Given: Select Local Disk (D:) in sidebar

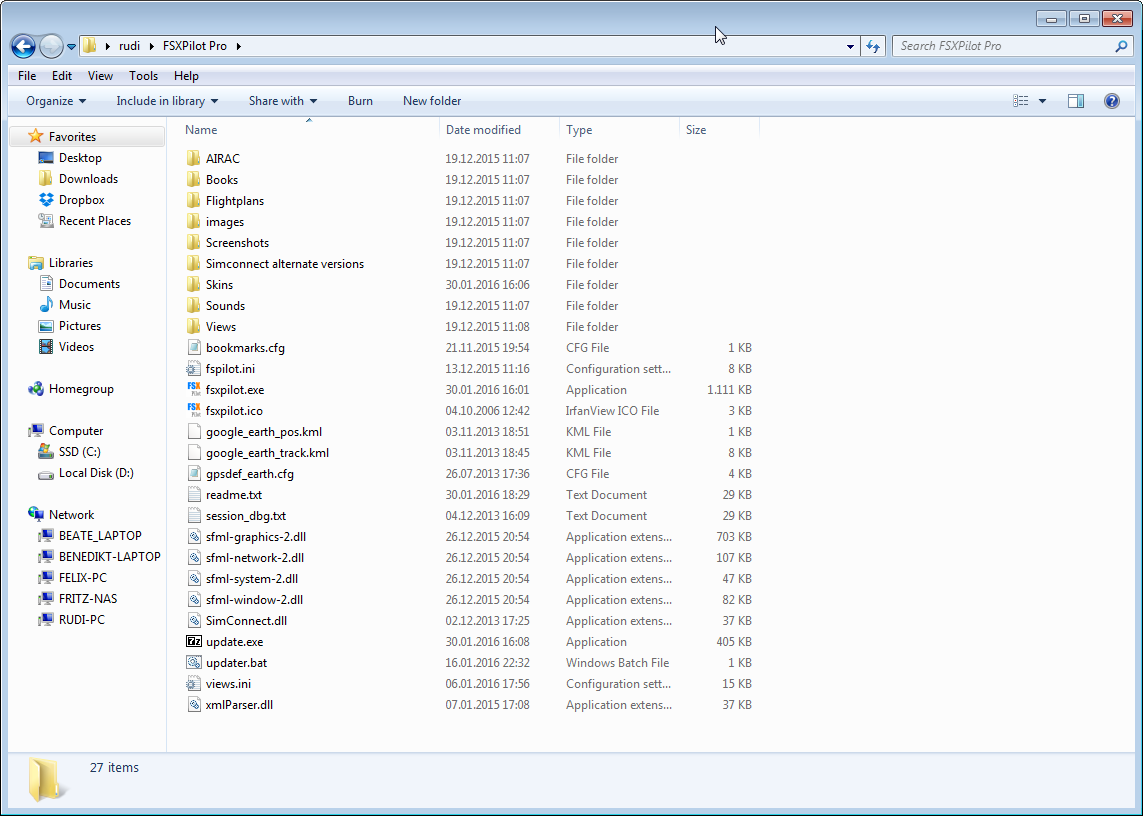Looking at the screenshot, I should pos(96,473).
